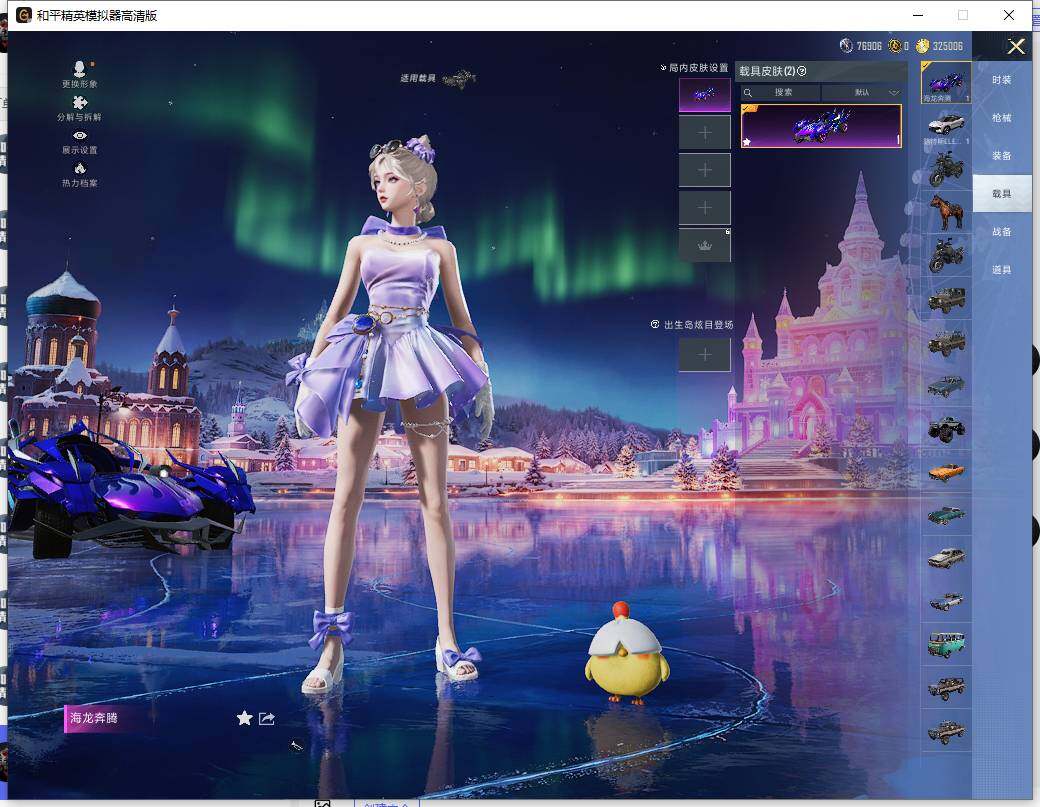Select the monster truck vehicle icon
Viewport: 1040px width, 807px height.
[945, 427]
